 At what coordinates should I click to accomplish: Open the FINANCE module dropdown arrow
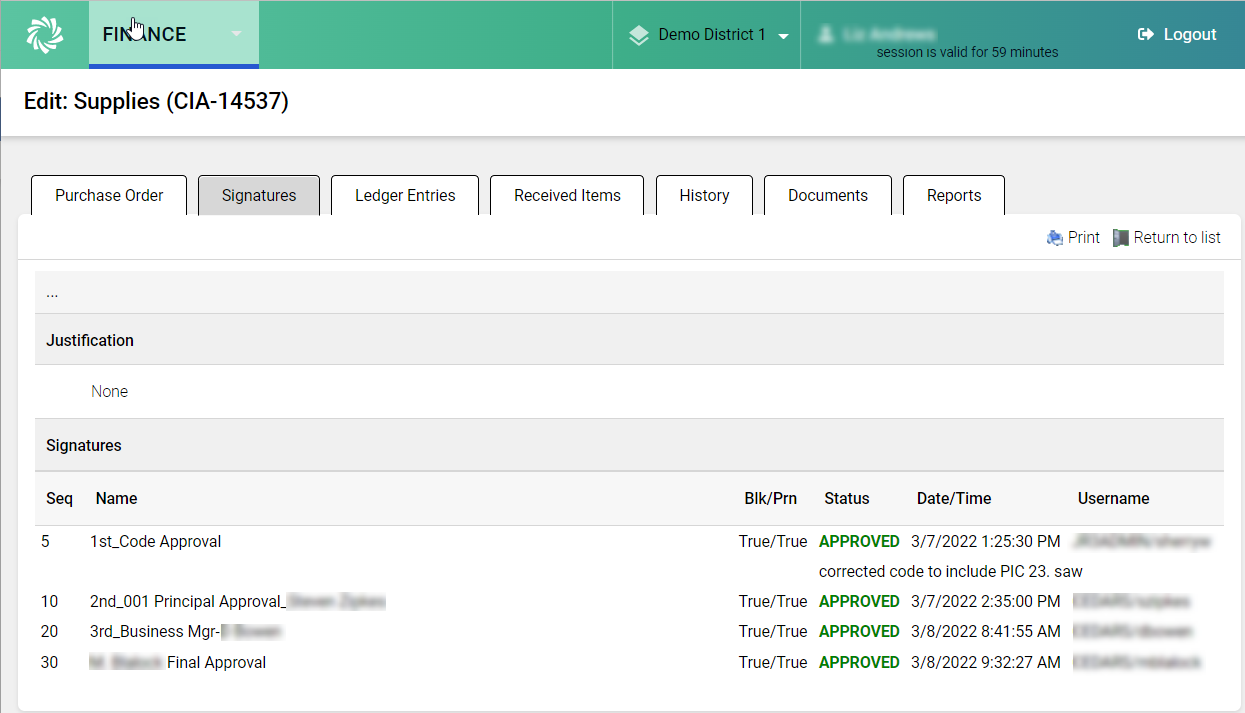(x=237, y=34)
